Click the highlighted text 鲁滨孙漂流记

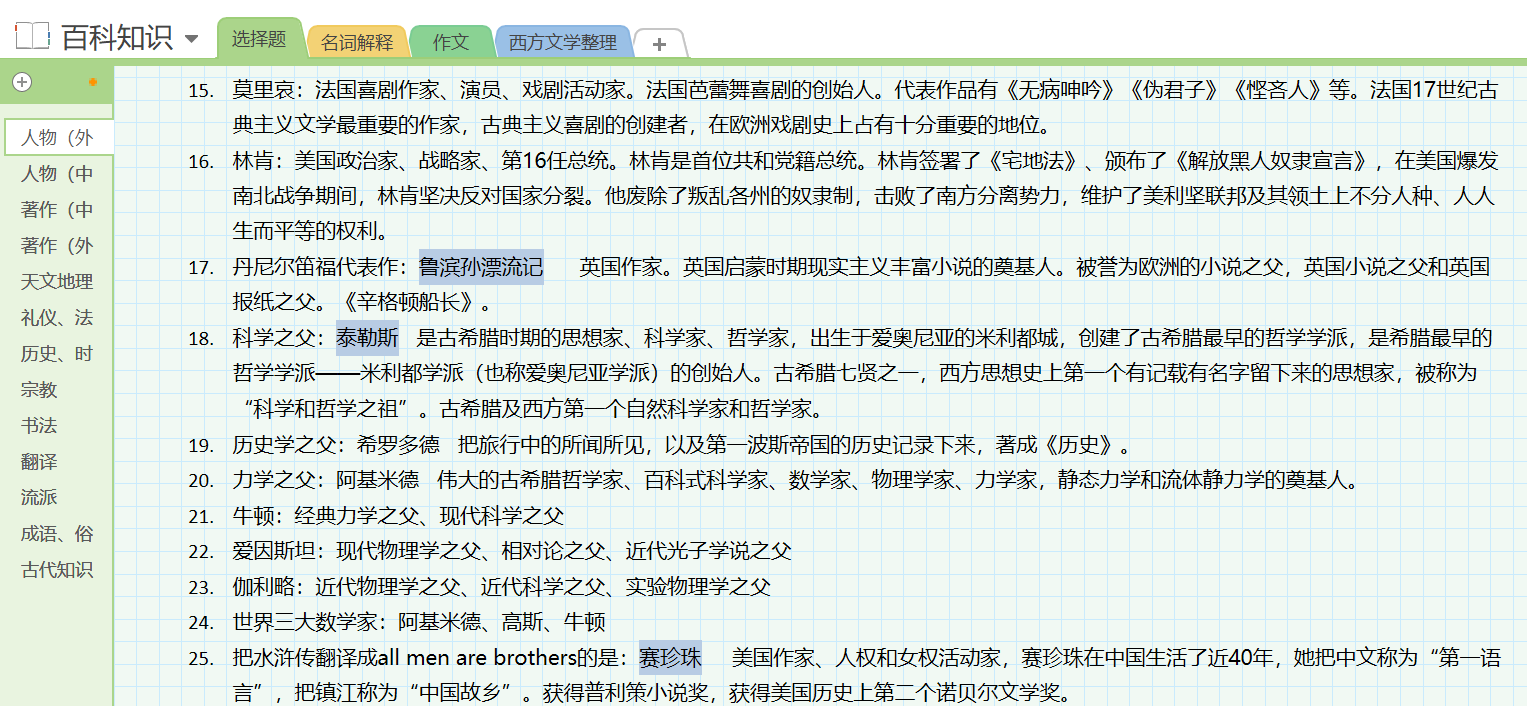(x=481, y=267)
